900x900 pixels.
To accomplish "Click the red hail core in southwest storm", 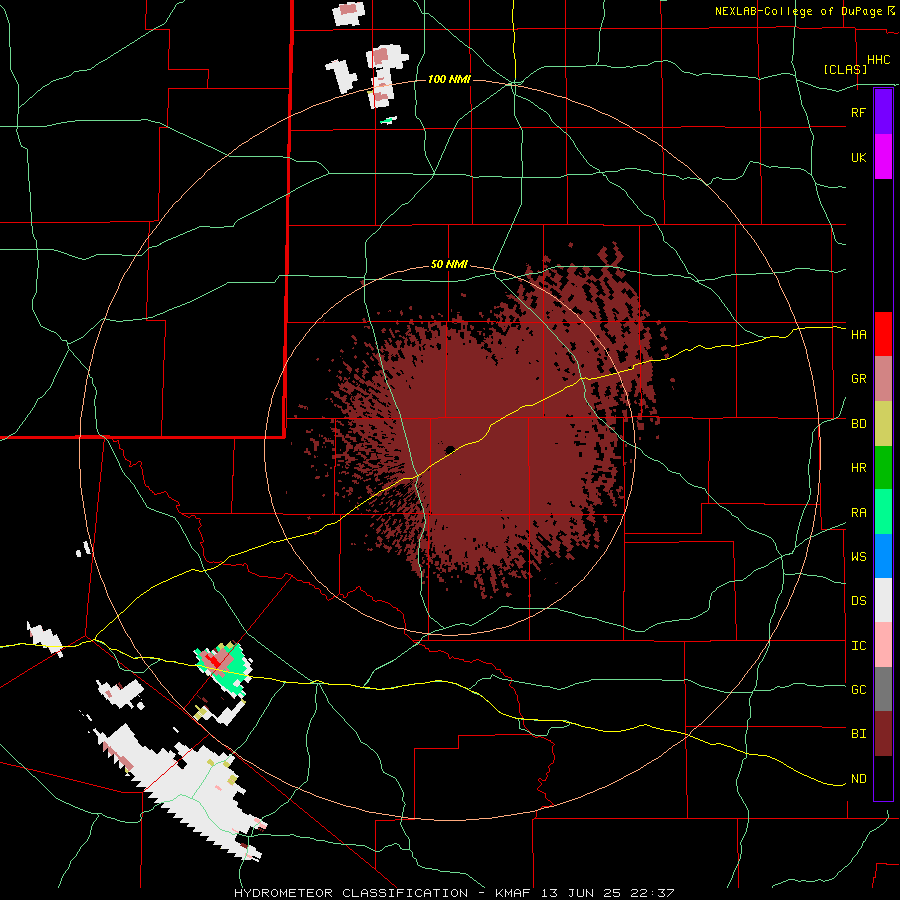I will 213,660.
